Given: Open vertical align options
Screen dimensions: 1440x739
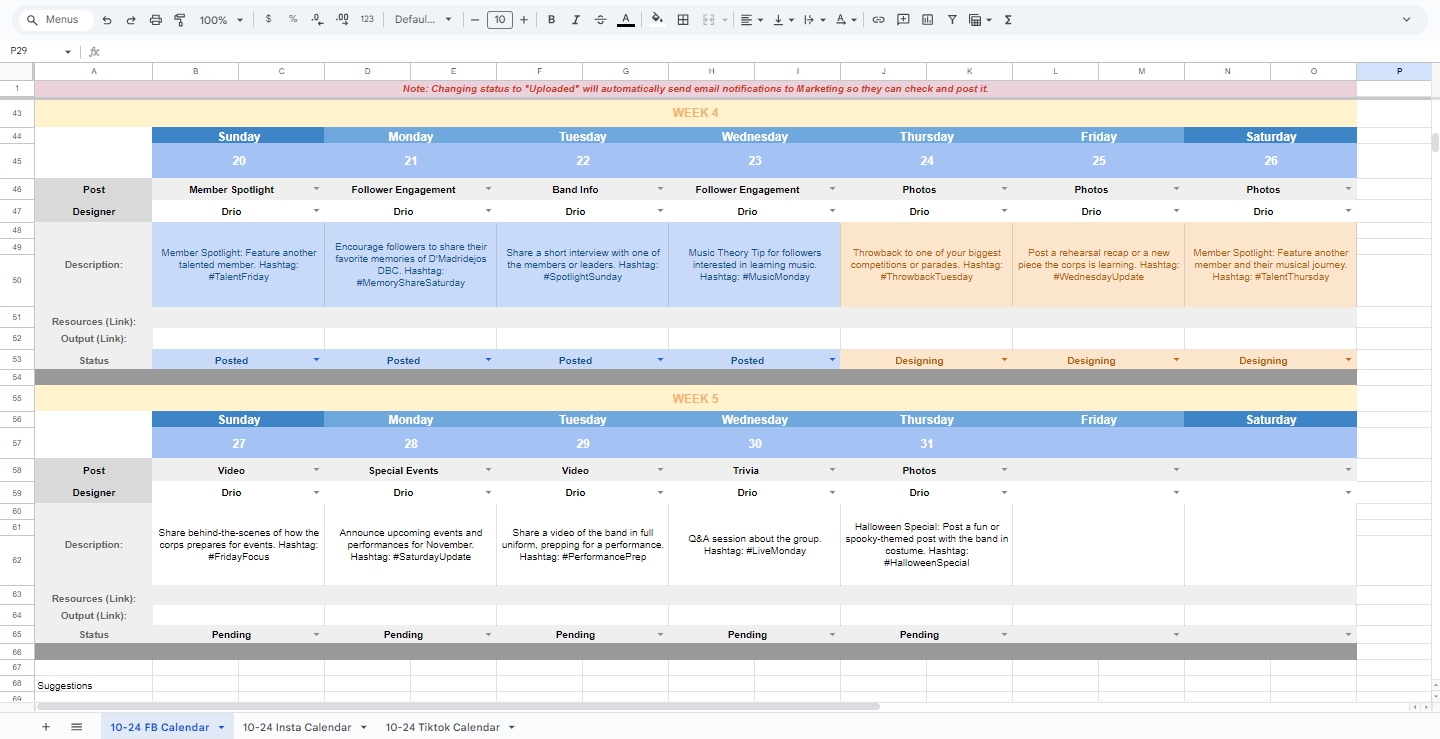Looking at the screenshot, I should (x=783, y=20).
